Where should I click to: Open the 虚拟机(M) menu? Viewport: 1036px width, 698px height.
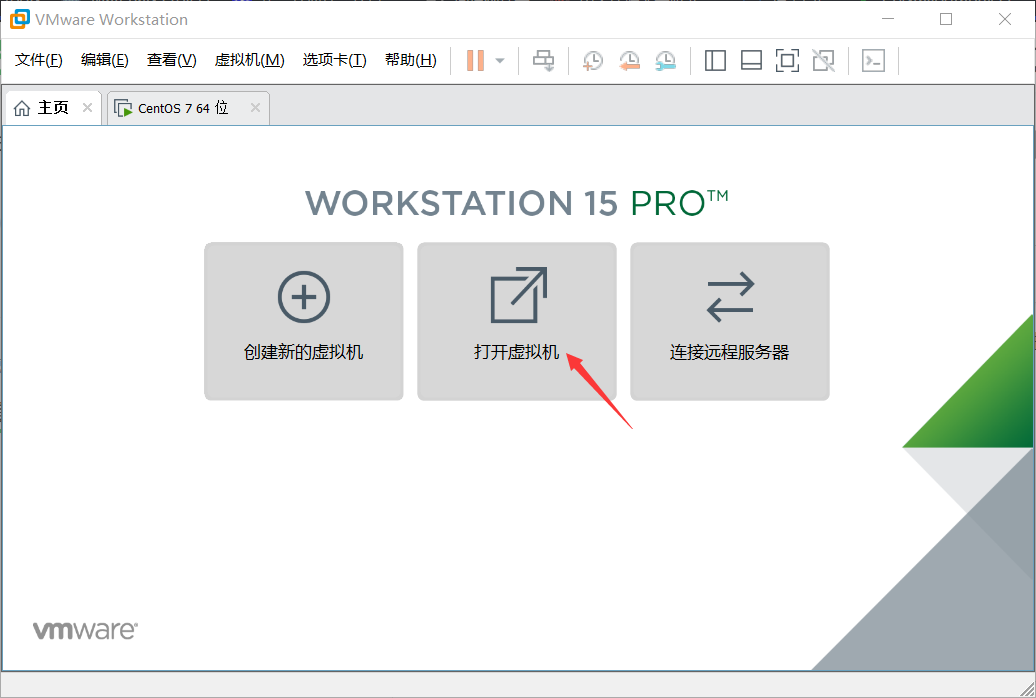(249, 60)
